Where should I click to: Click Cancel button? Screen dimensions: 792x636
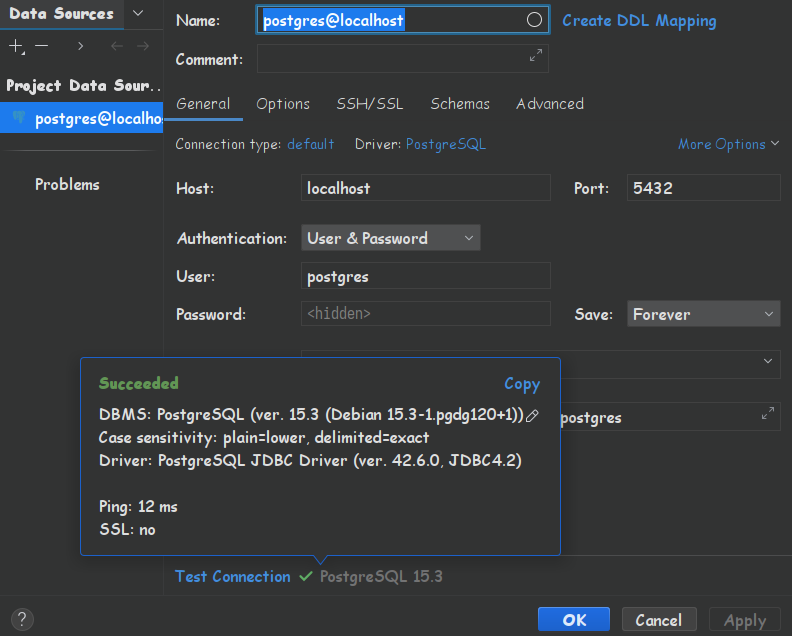coord(659,620)
